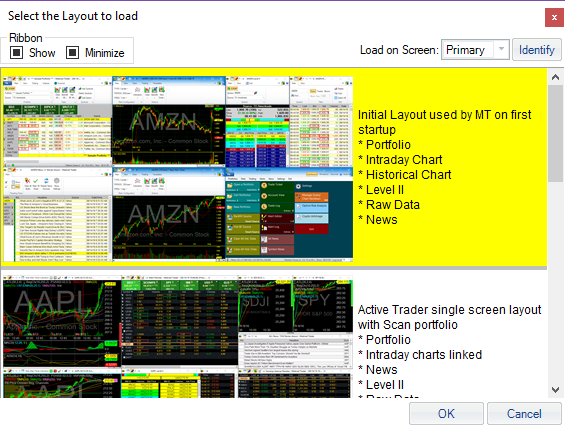Toggle the Ribbon Show checkbox
Image resolution: width=565 pixels, height=427 pixels.
tap(17, 53)
